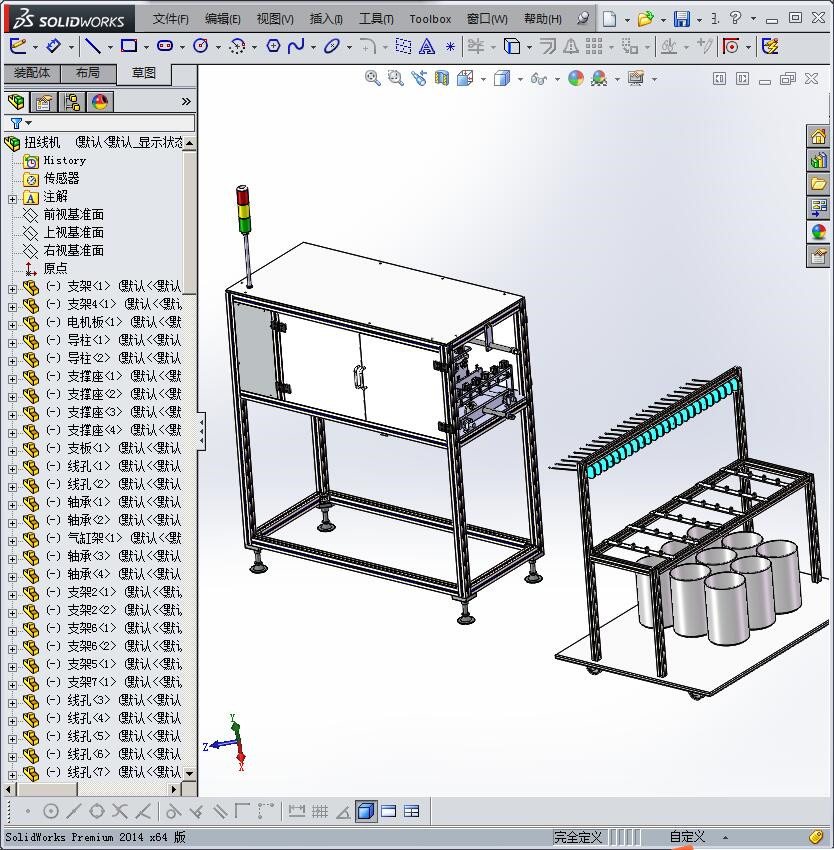Open Design Library in task pane
This screenshot has width=834, height=850.
pos(818,160)
